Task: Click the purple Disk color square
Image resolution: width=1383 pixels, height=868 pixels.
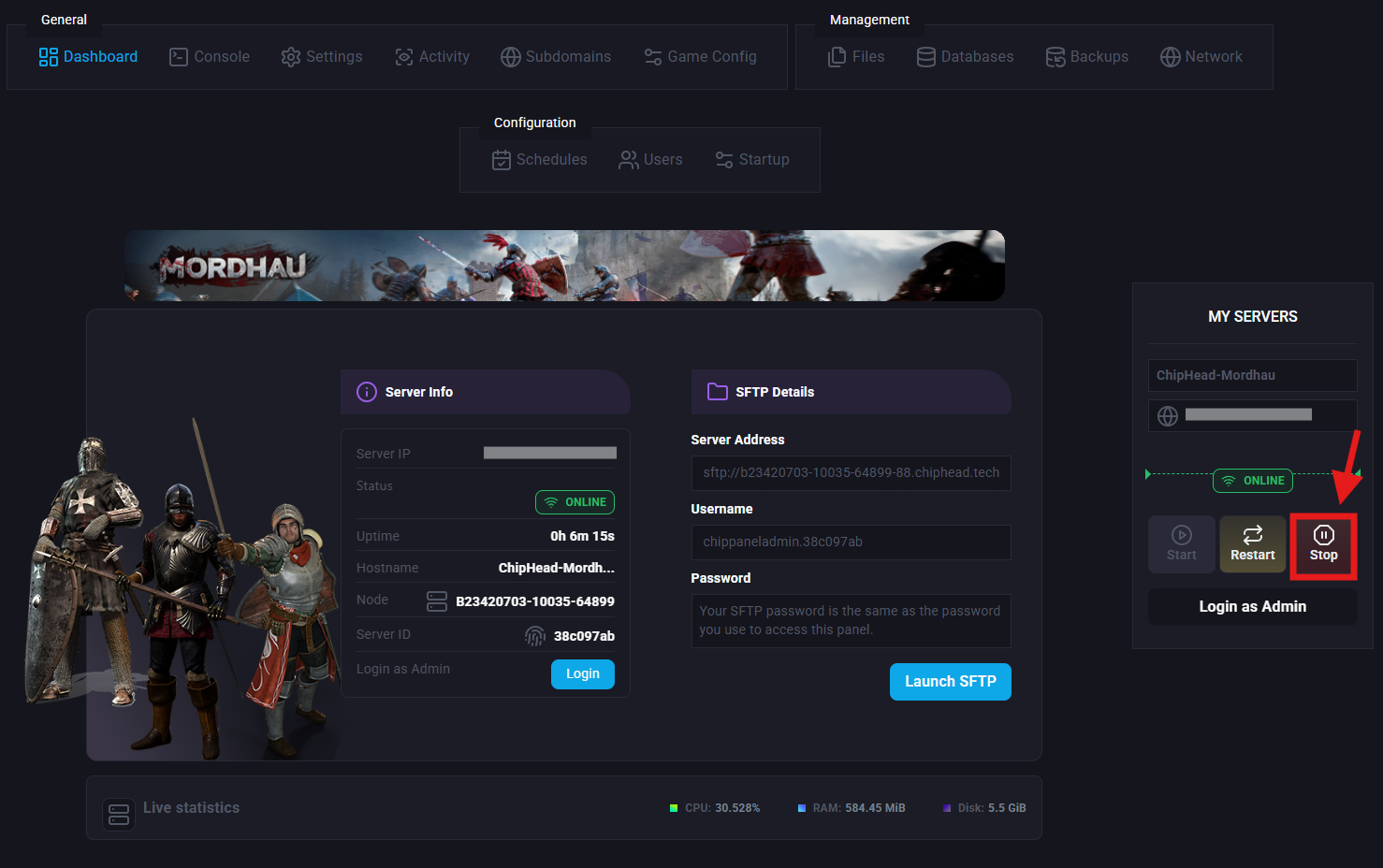Action: (947, 808)
